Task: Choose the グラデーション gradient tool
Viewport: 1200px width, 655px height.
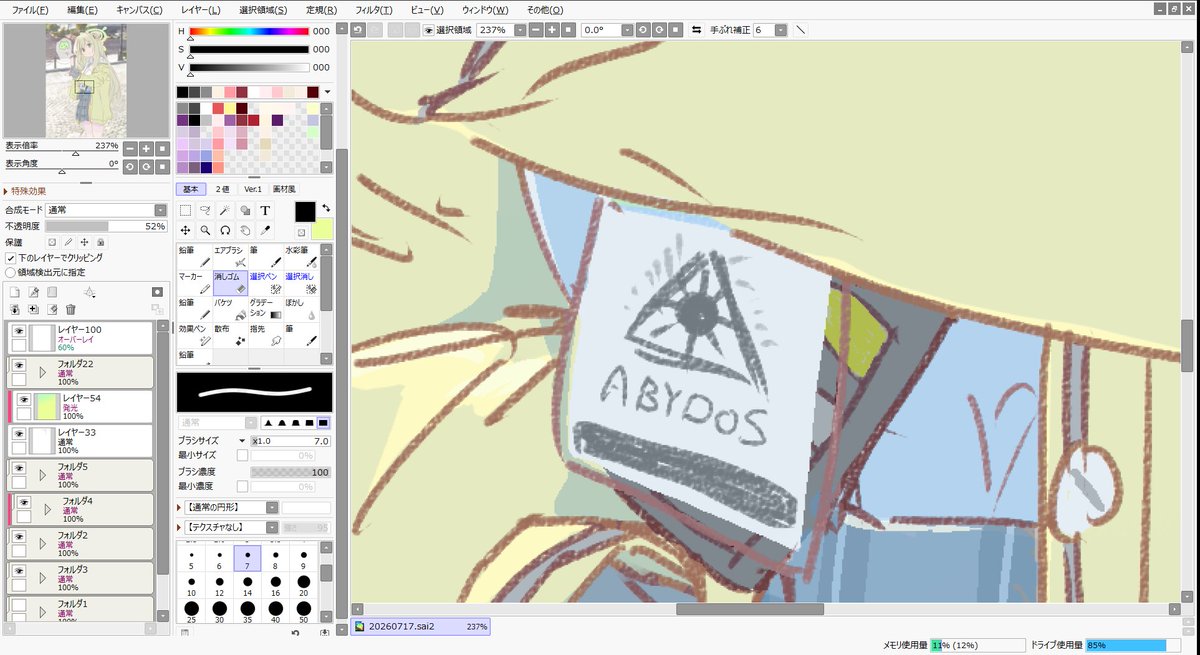Action: click(266, 308)
